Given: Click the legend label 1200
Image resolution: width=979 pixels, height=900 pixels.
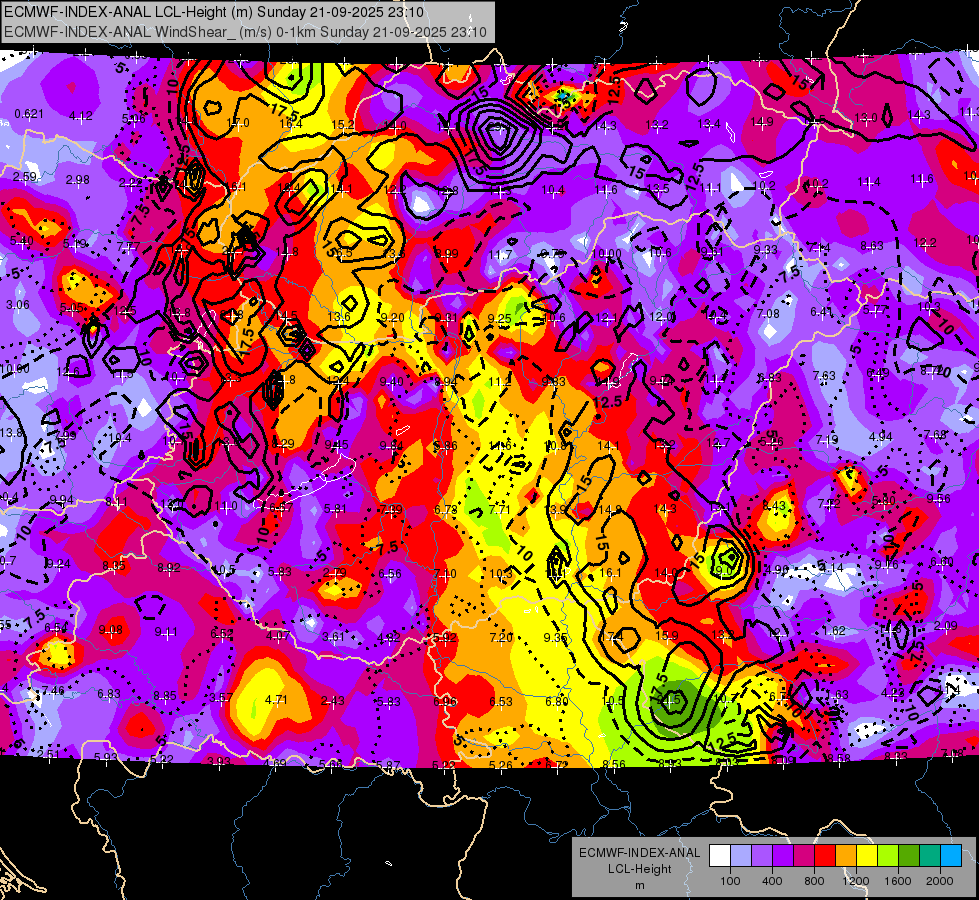Looking at the screenshot, I should coord(855,881).
